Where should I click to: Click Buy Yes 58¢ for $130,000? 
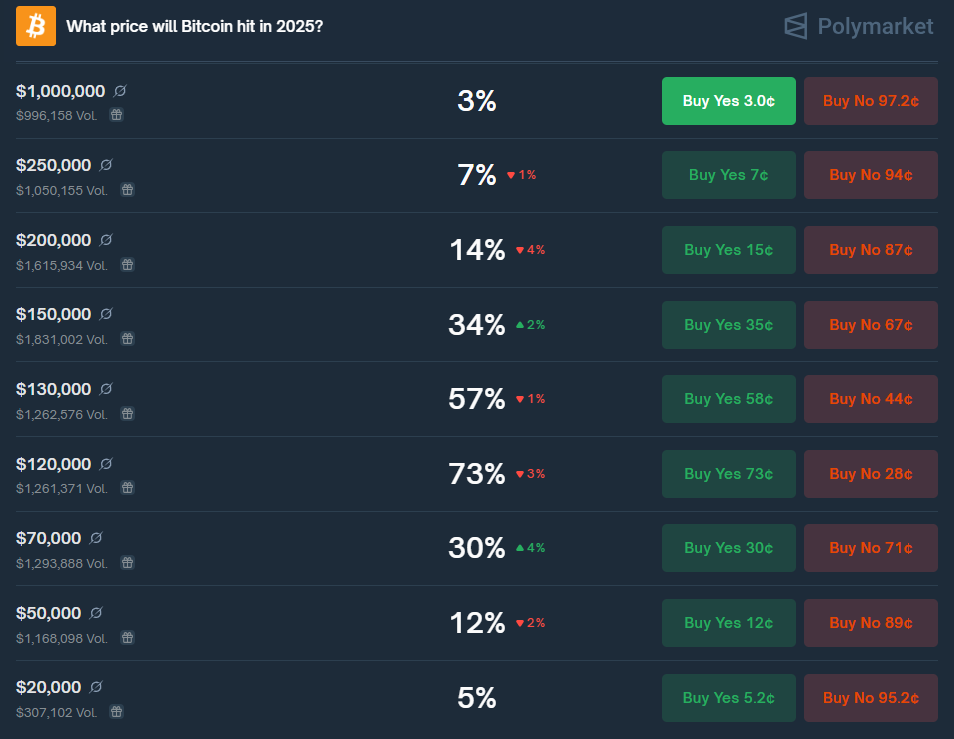tap(728, 399)
